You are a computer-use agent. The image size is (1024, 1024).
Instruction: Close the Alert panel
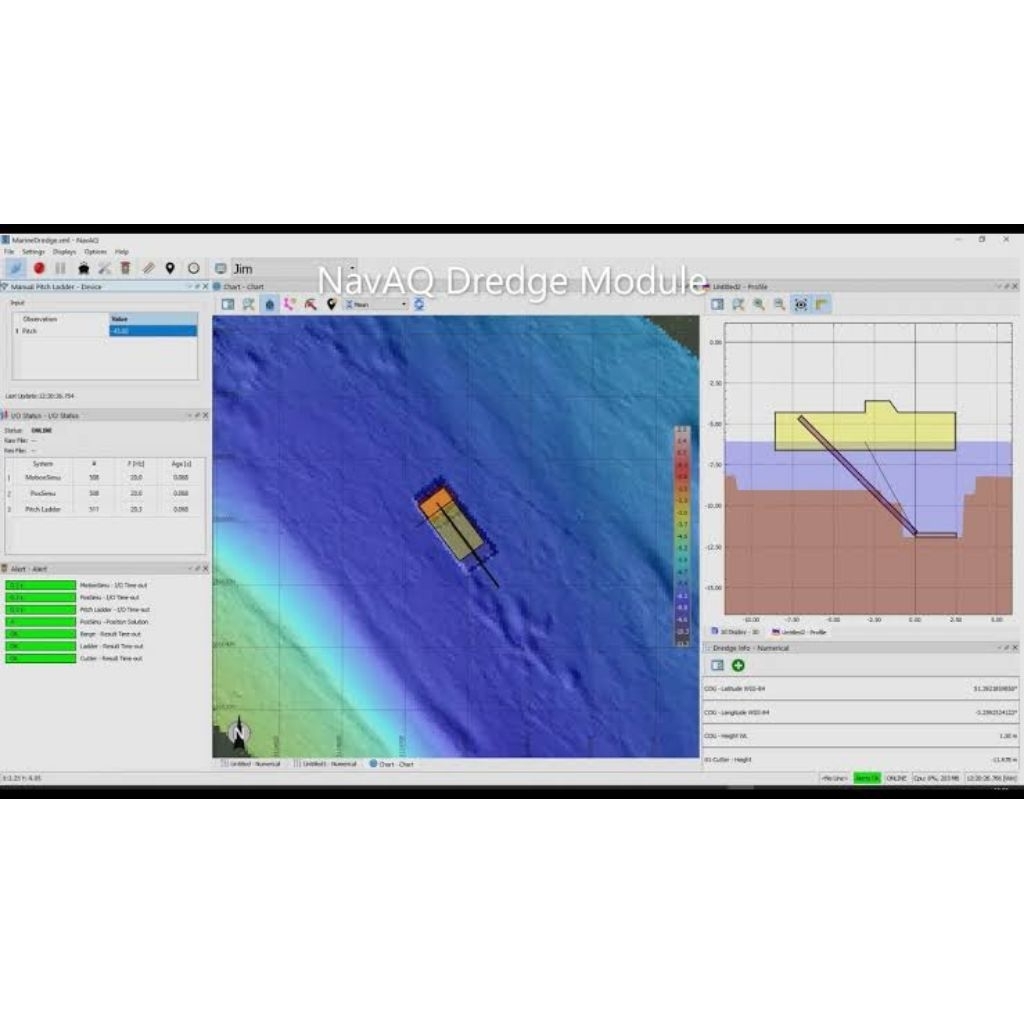tap(206, 569)
